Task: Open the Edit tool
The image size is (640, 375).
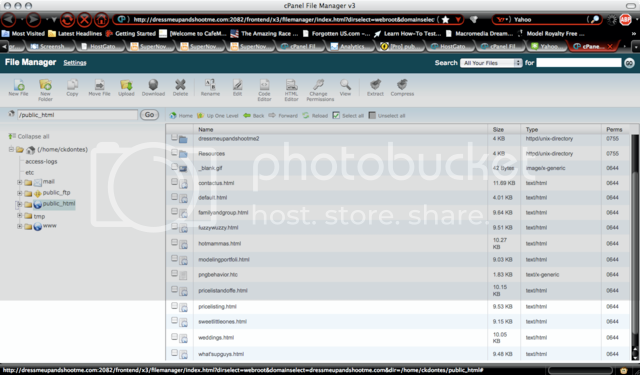Action: (x=238, y=87)
